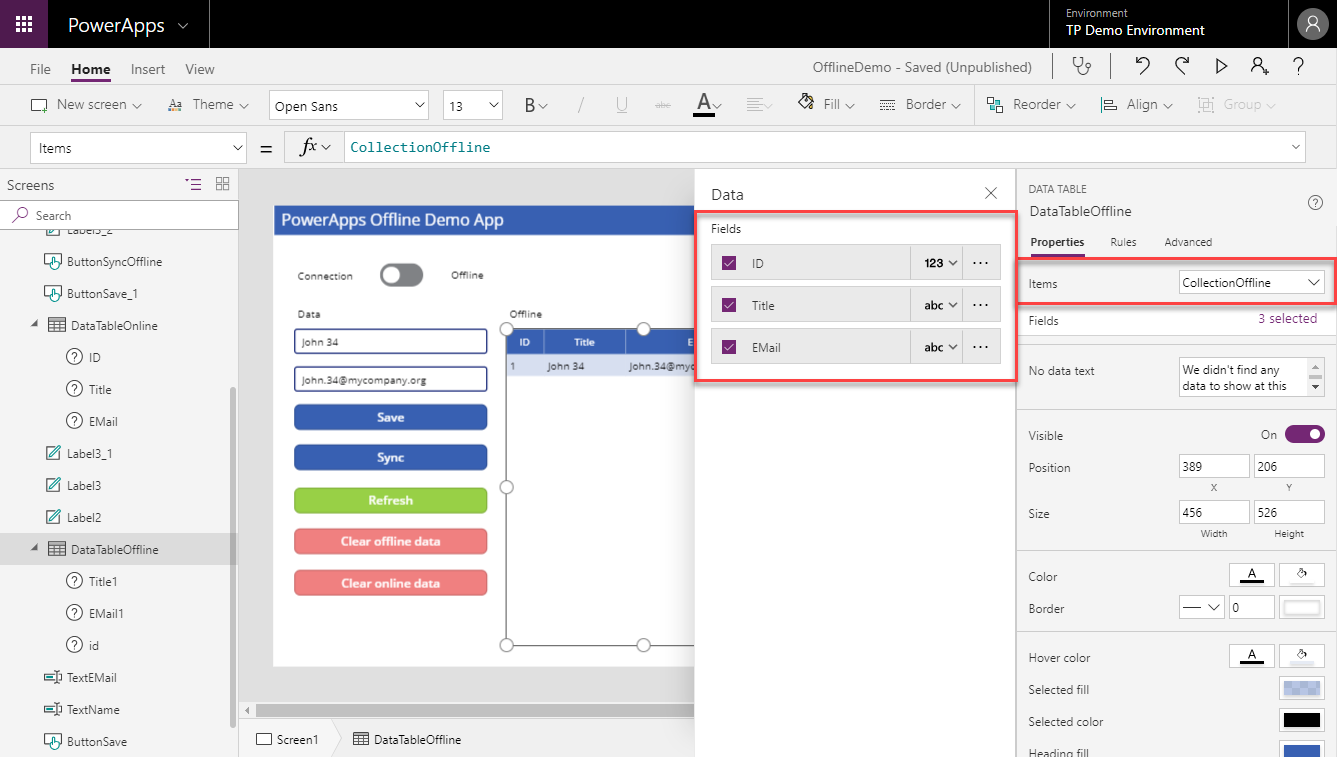The width and height of the screenshot is (1337, 757).
Task: Close the Data fields pane
Action: [990, 193]
